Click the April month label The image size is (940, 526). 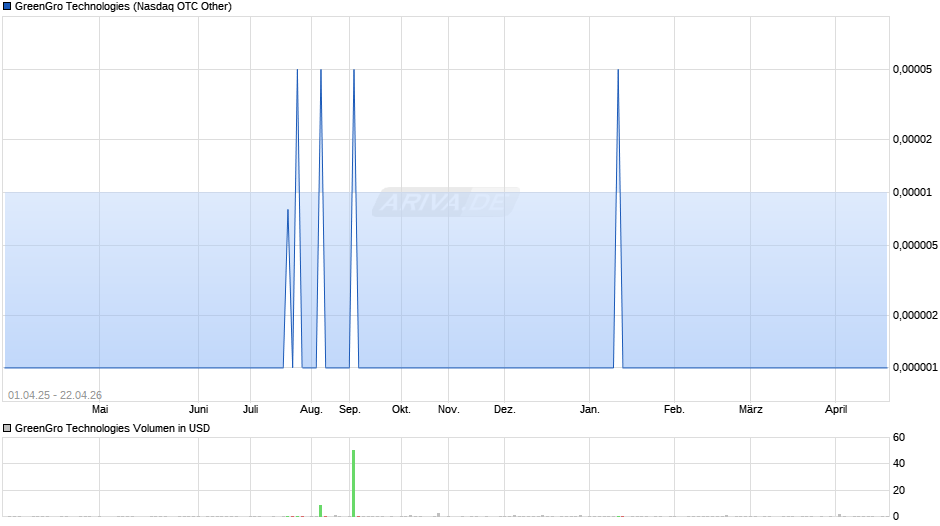coord(836,410)
